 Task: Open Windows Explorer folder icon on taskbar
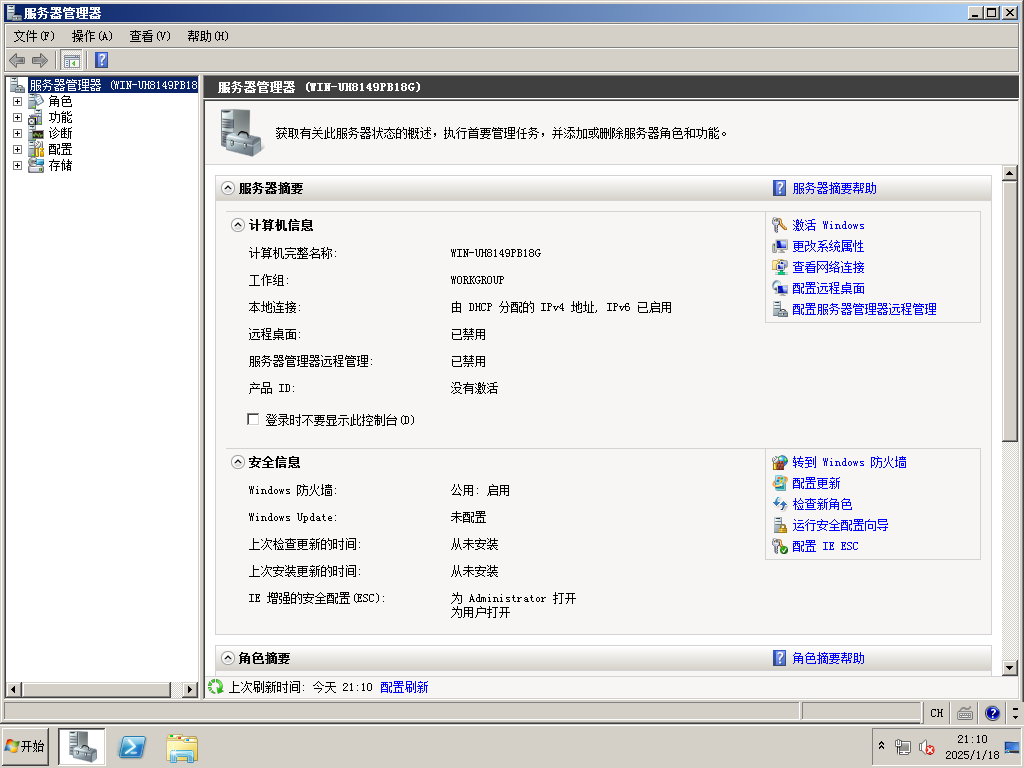[182, 748]
